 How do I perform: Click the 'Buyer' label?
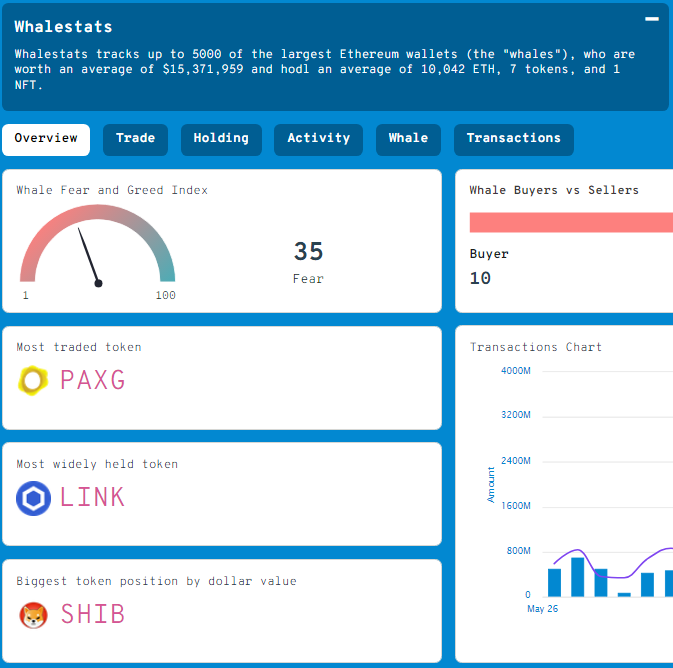tap(489, 254)
